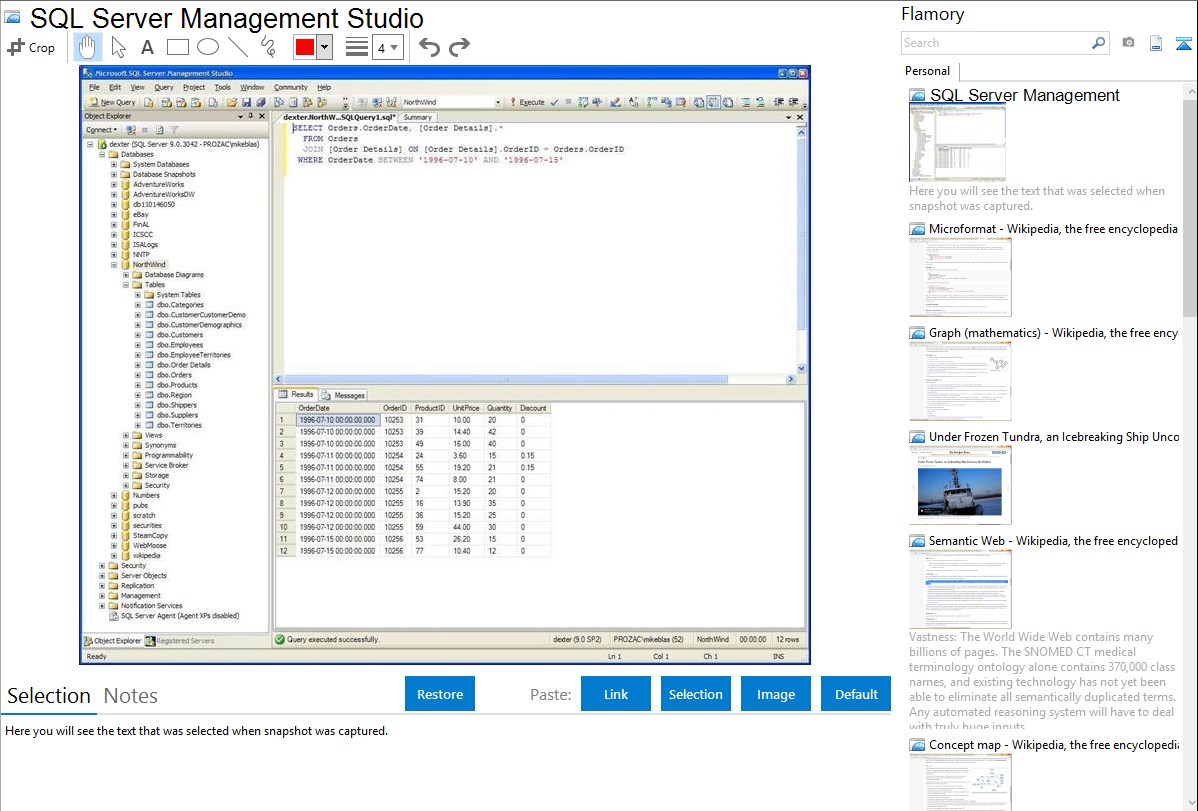Select the dbo.Products table row
1198x811 pixels.
point(176,384)
